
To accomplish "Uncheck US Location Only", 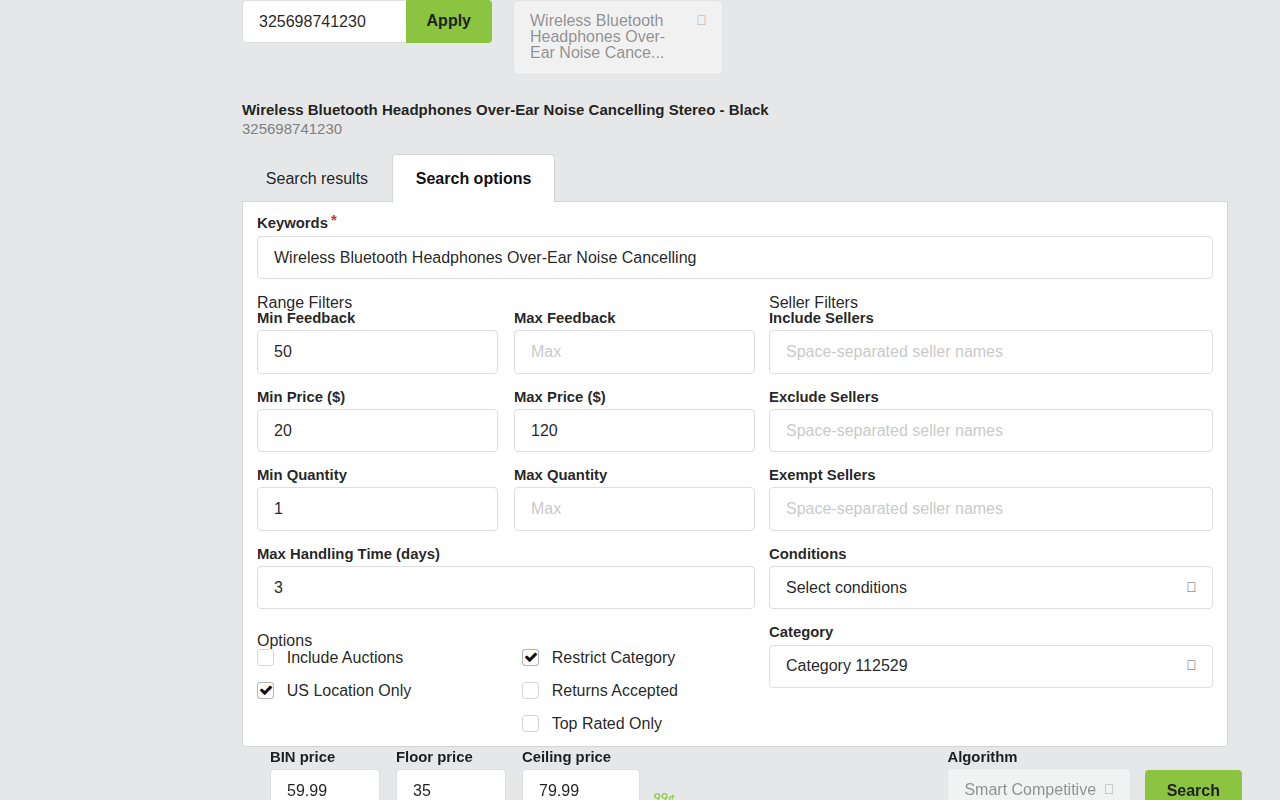I will tap(266, 691).
